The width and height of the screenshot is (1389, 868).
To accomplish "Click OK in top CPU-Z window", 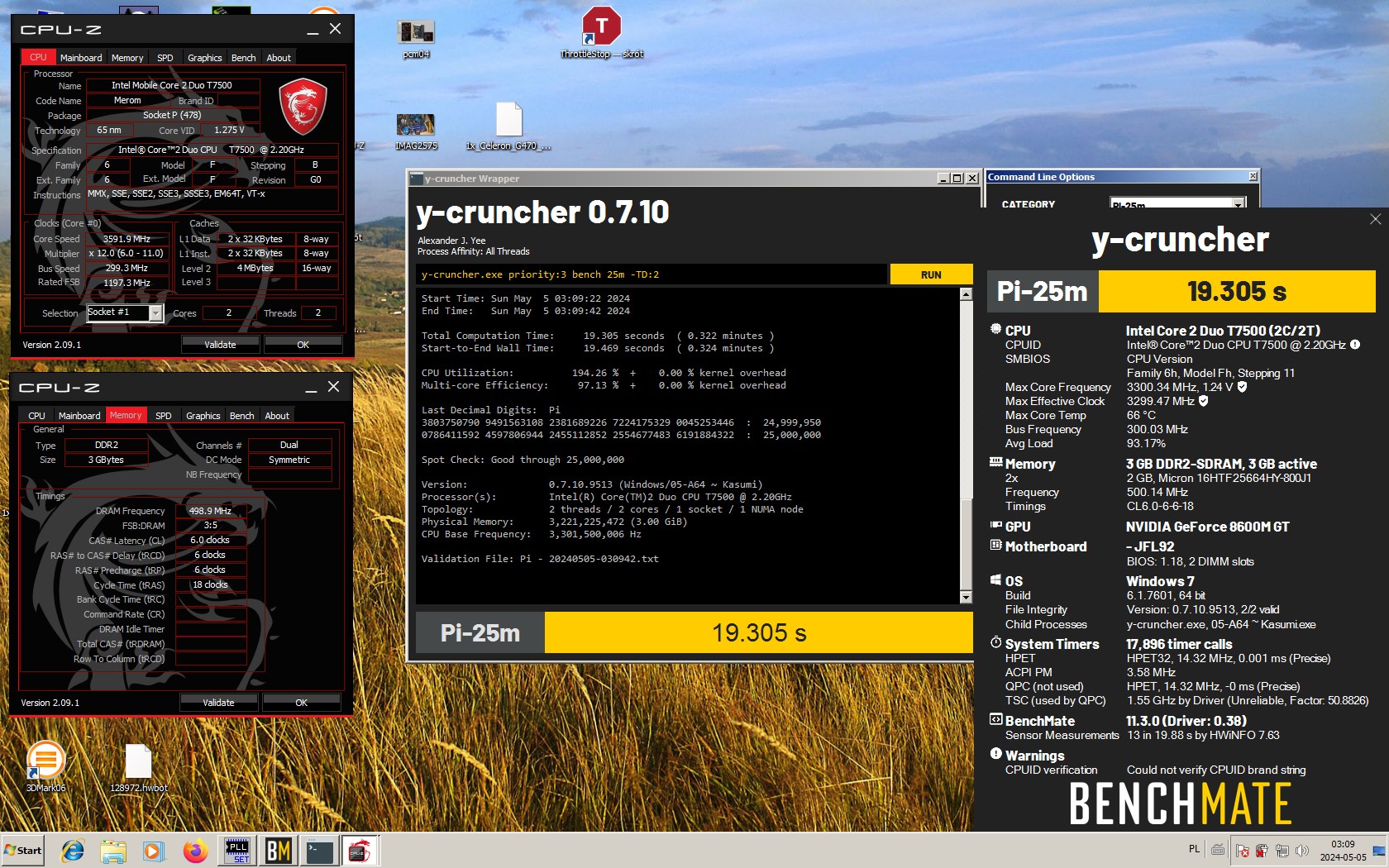I will pos(303,345).
